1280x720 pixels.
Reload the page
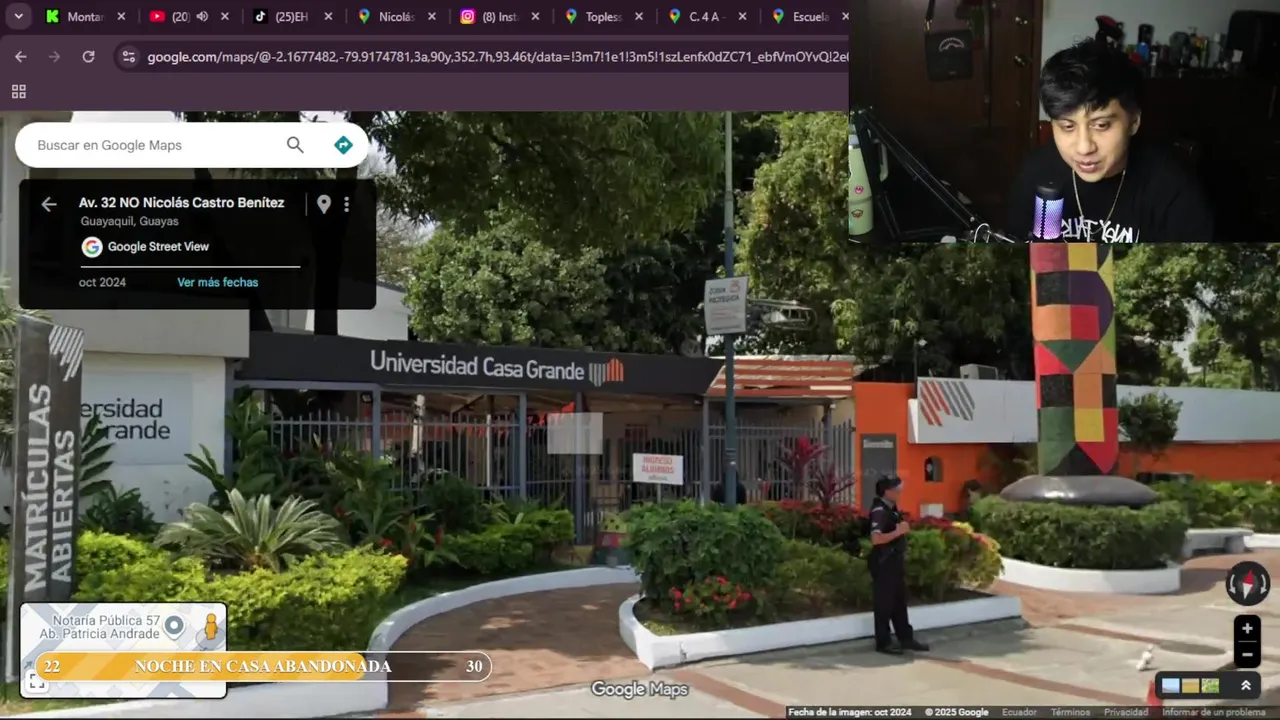pyautogui.click(x=88, y=57)
